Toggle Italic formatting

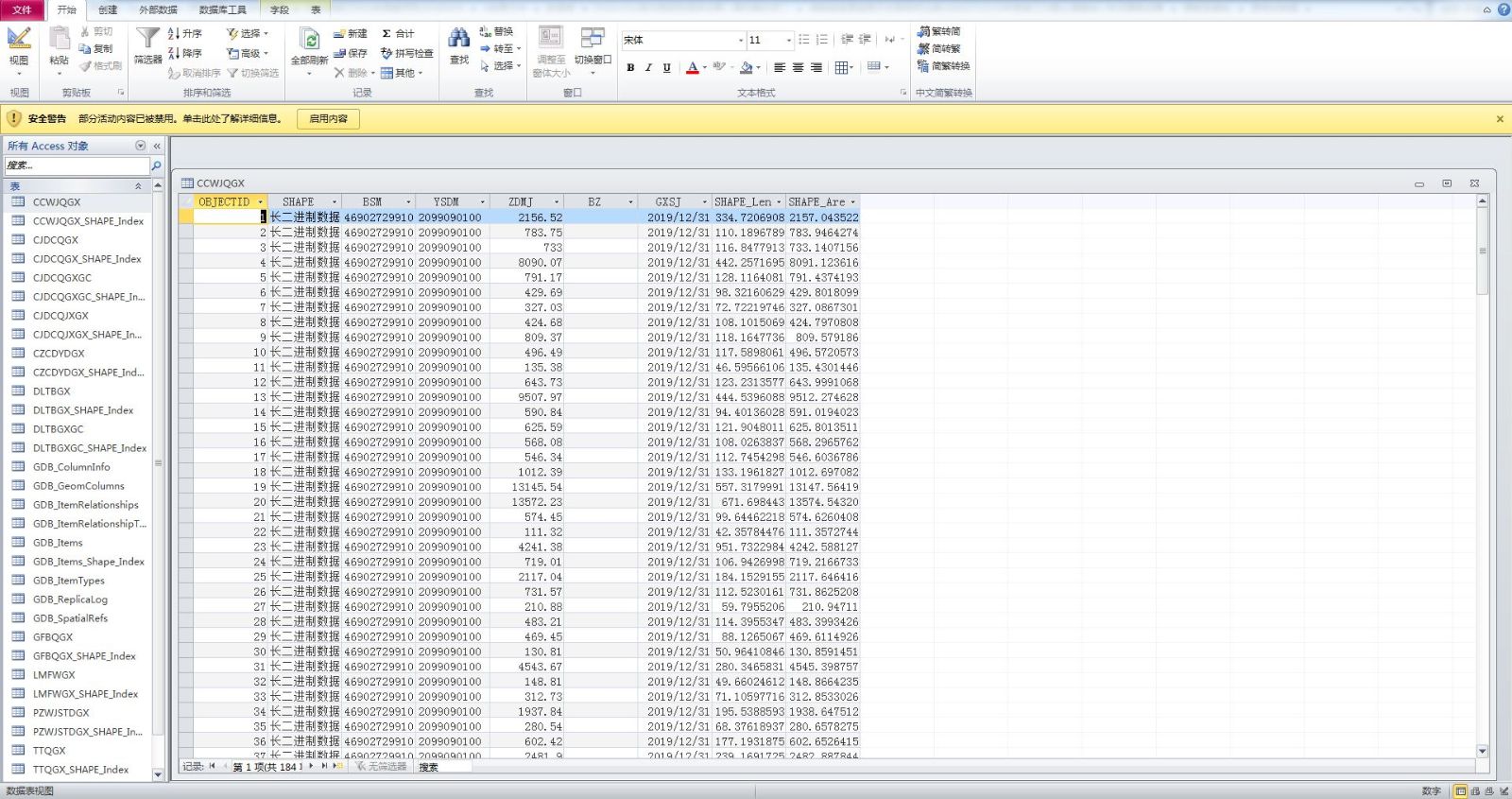coord(648,67)
